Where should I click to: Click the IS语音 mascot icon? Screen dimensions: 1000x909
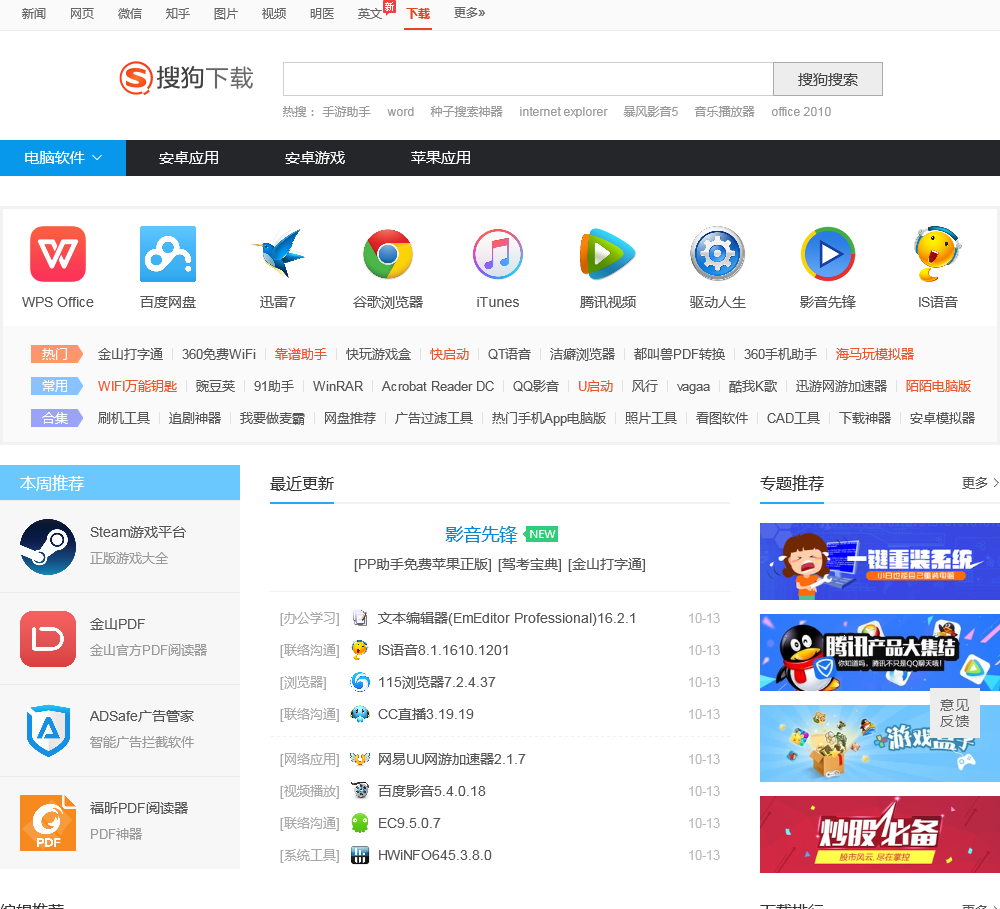pos(938,254)
